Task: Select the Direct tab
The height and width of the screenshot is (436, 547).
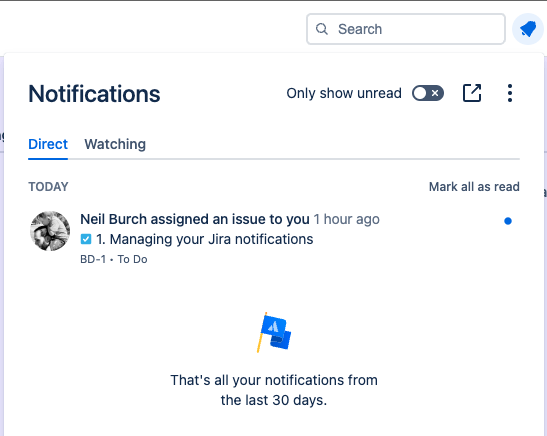Action: [48, 144]
